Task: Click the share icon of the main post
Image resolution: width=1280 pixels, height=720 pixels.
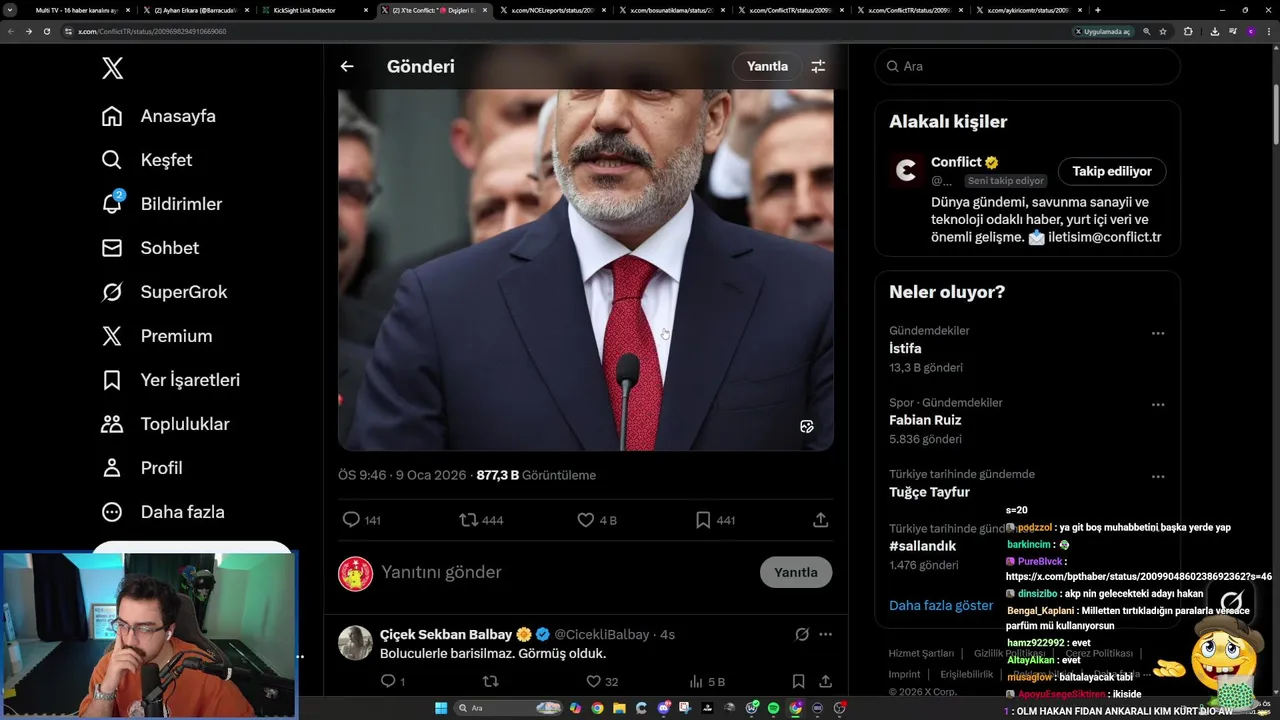Action: (x=820, y=520)
